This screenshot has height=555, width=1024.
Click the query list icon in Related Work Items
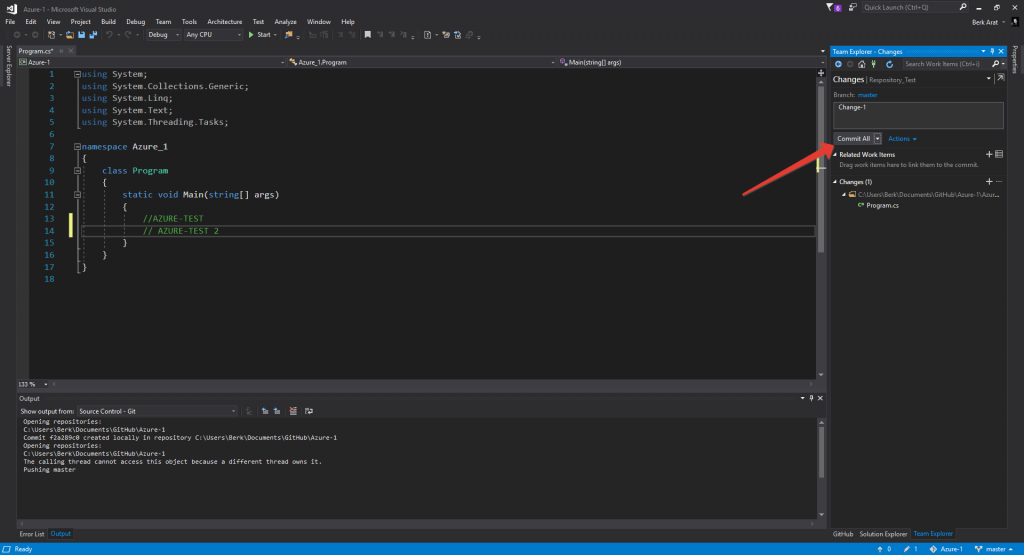click(x=999, y=154)
